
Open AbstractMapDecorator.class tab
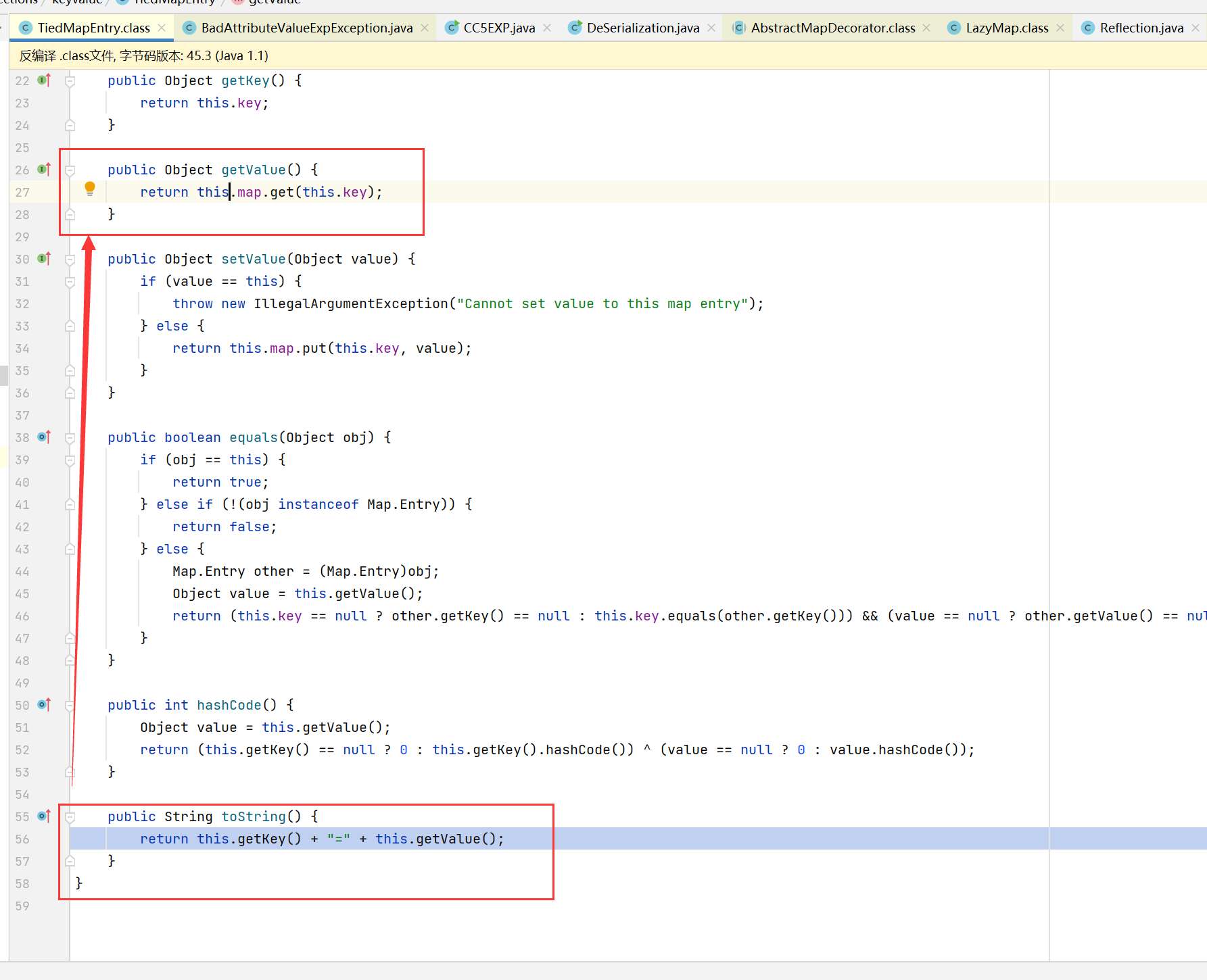(832, 28)
